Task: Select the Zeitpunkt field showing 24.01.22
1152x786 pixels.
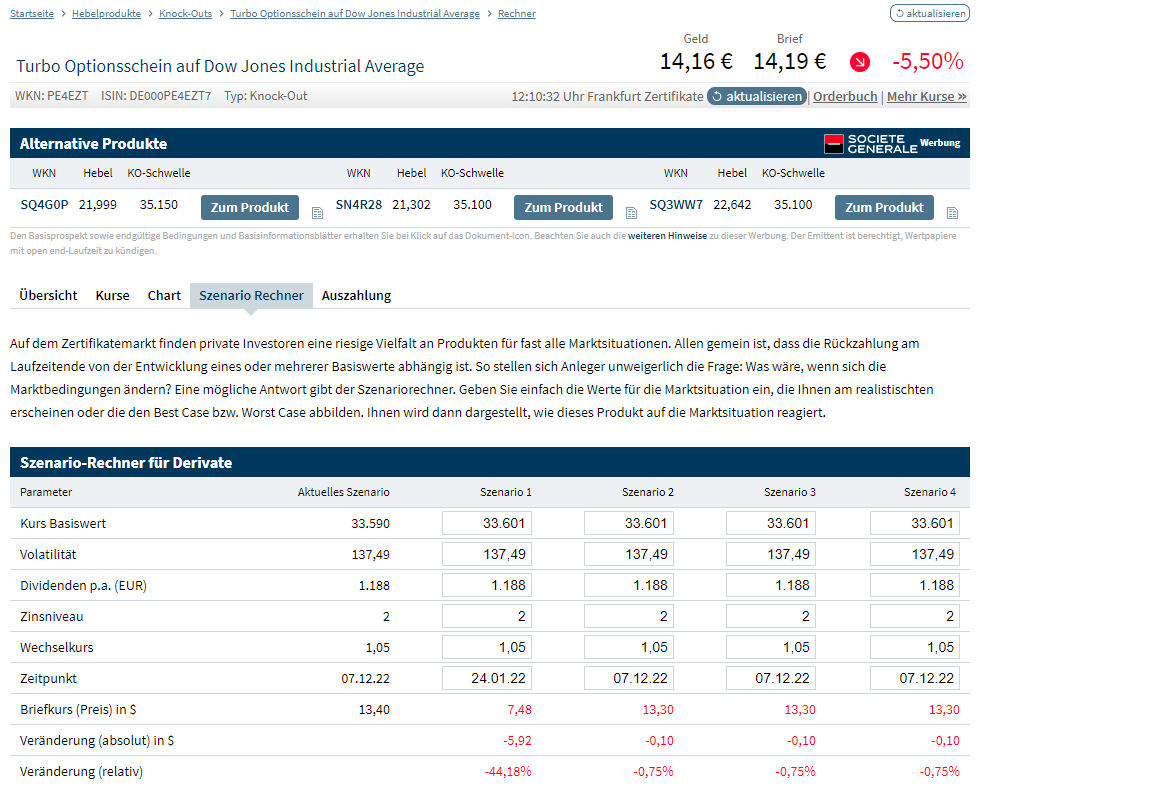Action: (486, 678)
